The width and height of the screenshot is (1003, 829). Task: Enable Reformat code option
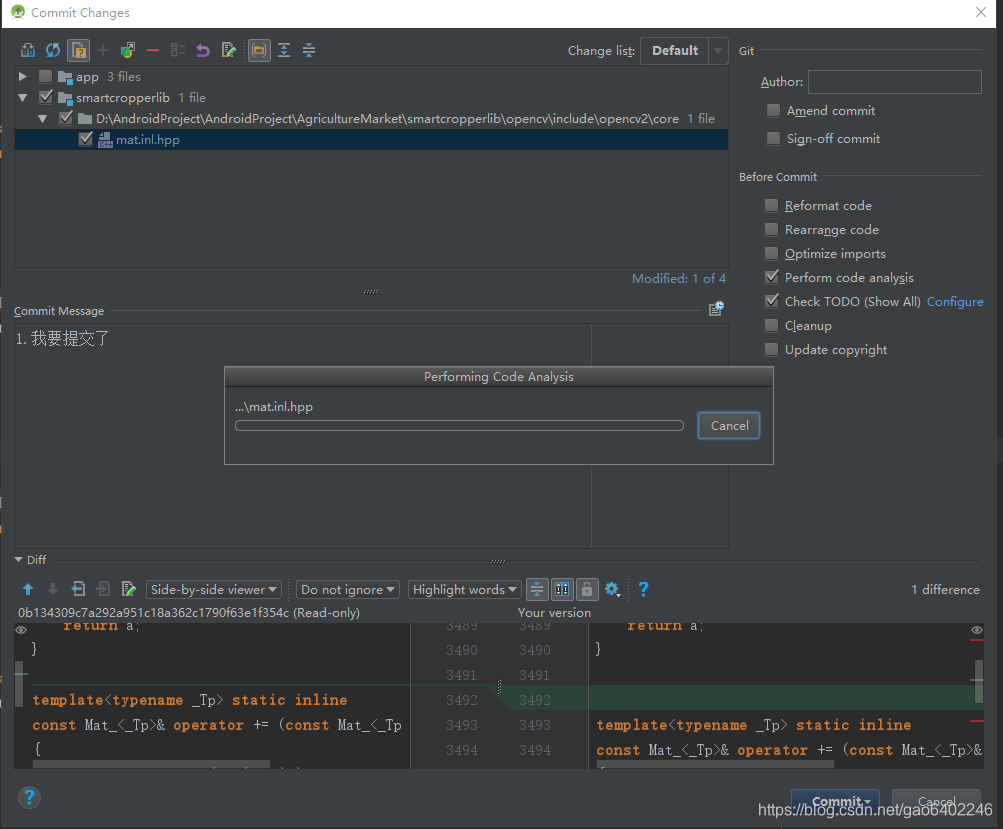771,205
